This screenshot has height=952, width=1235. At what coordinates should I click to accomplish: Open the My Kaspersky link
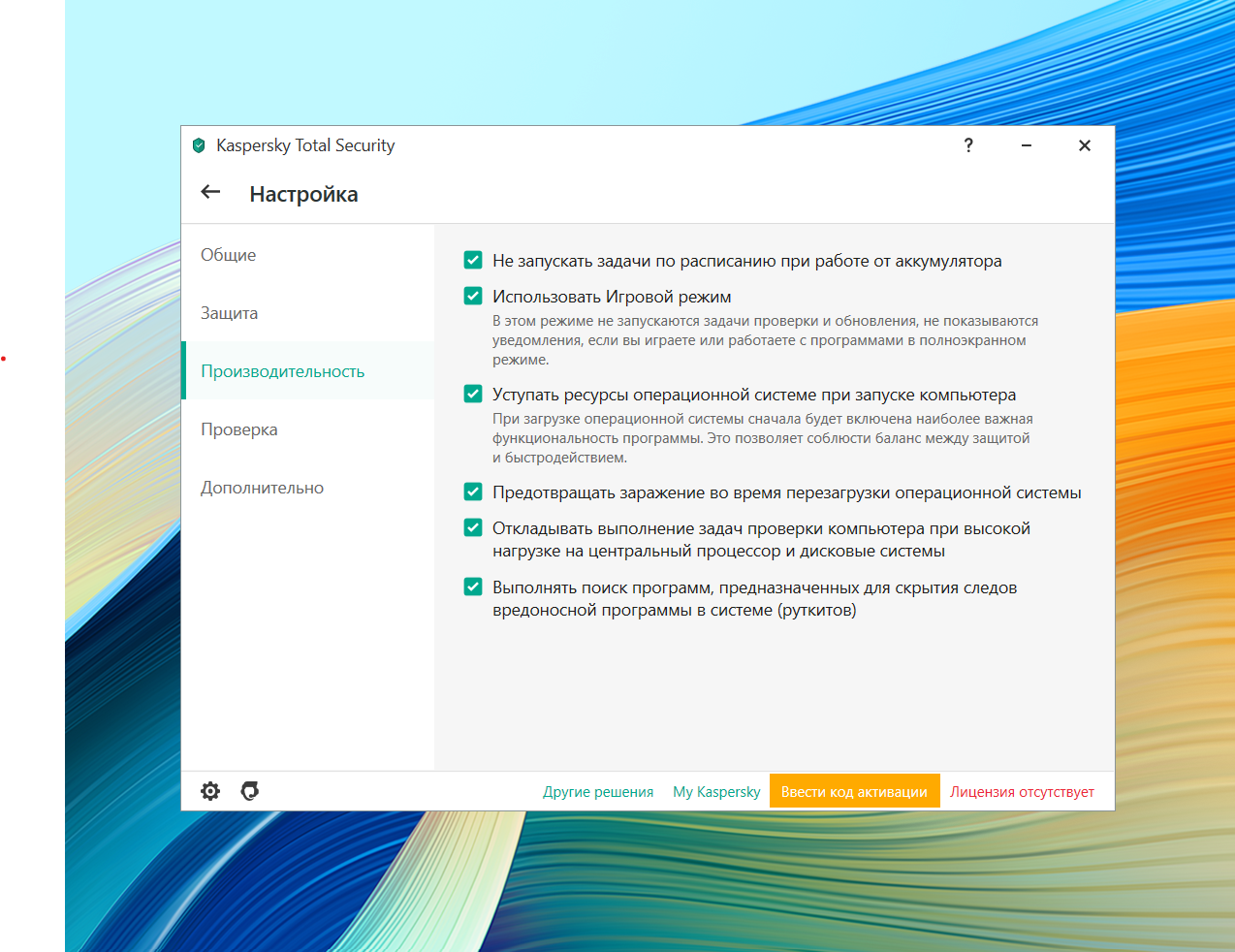(x=716, y=792)
